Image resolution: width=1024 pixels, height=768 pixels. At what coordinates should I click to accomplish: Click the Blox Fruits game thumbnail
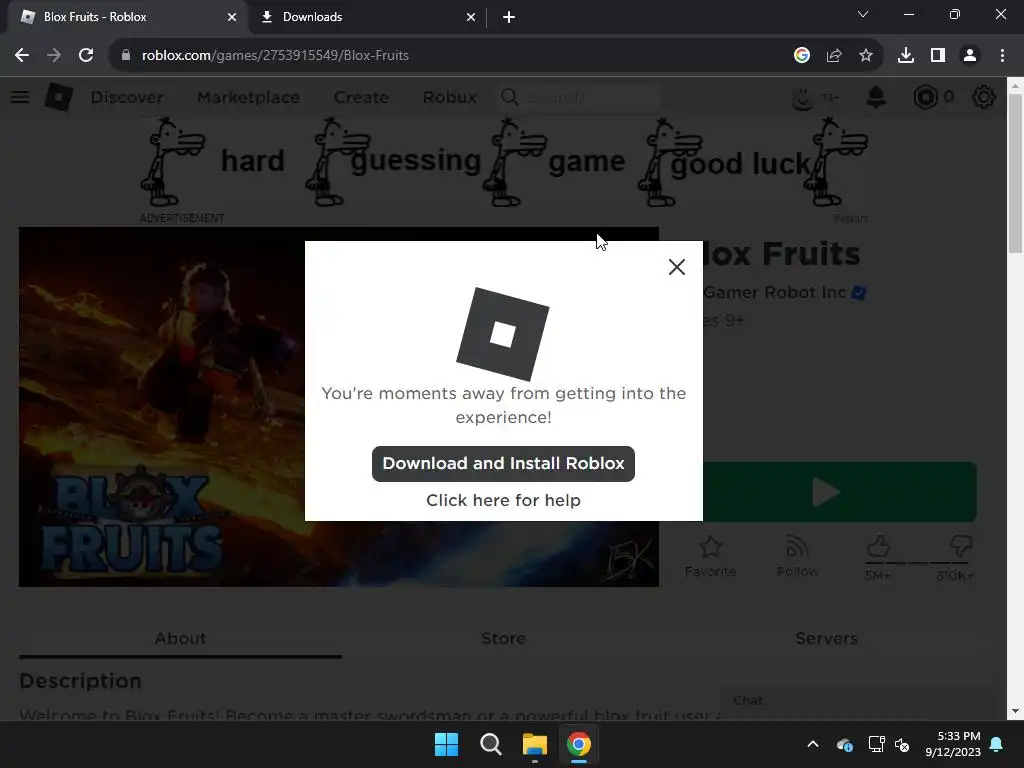tap(338, 407)
